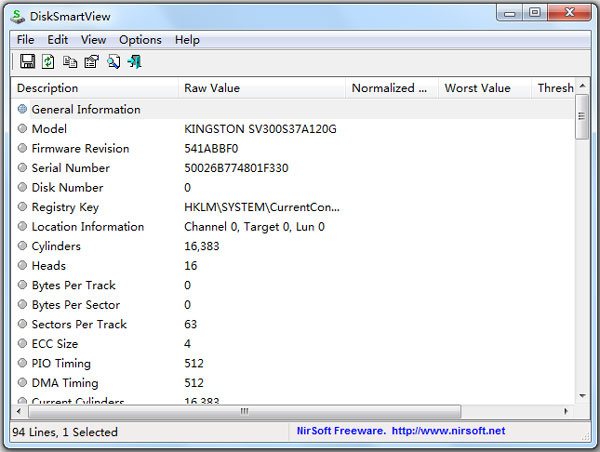
Task: Select the Cylinders row label
Action: point(56,246)
